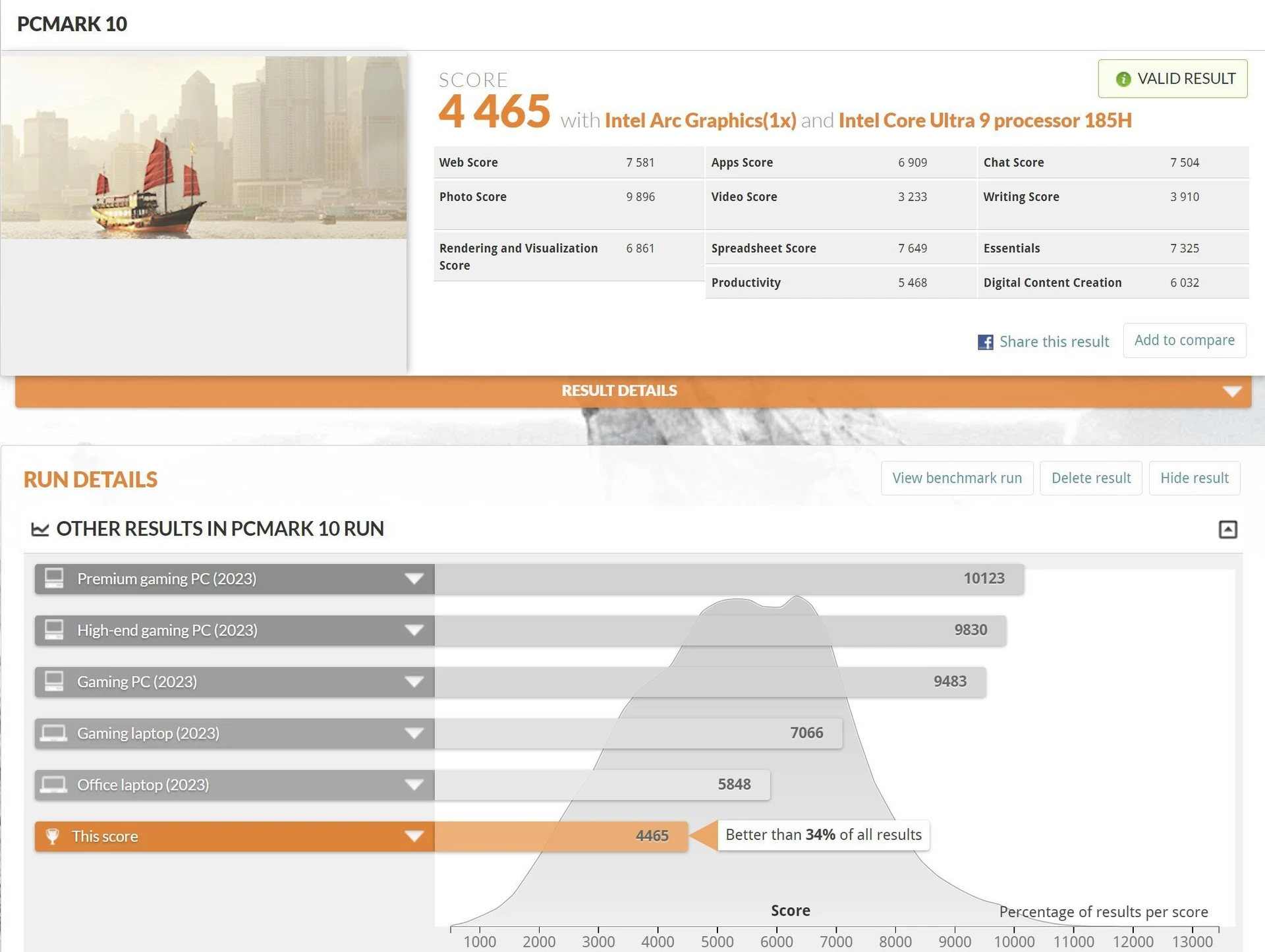Expand the High-end gaming PC (2023) row
The image size is (1265, 952).
pos(414,630)
